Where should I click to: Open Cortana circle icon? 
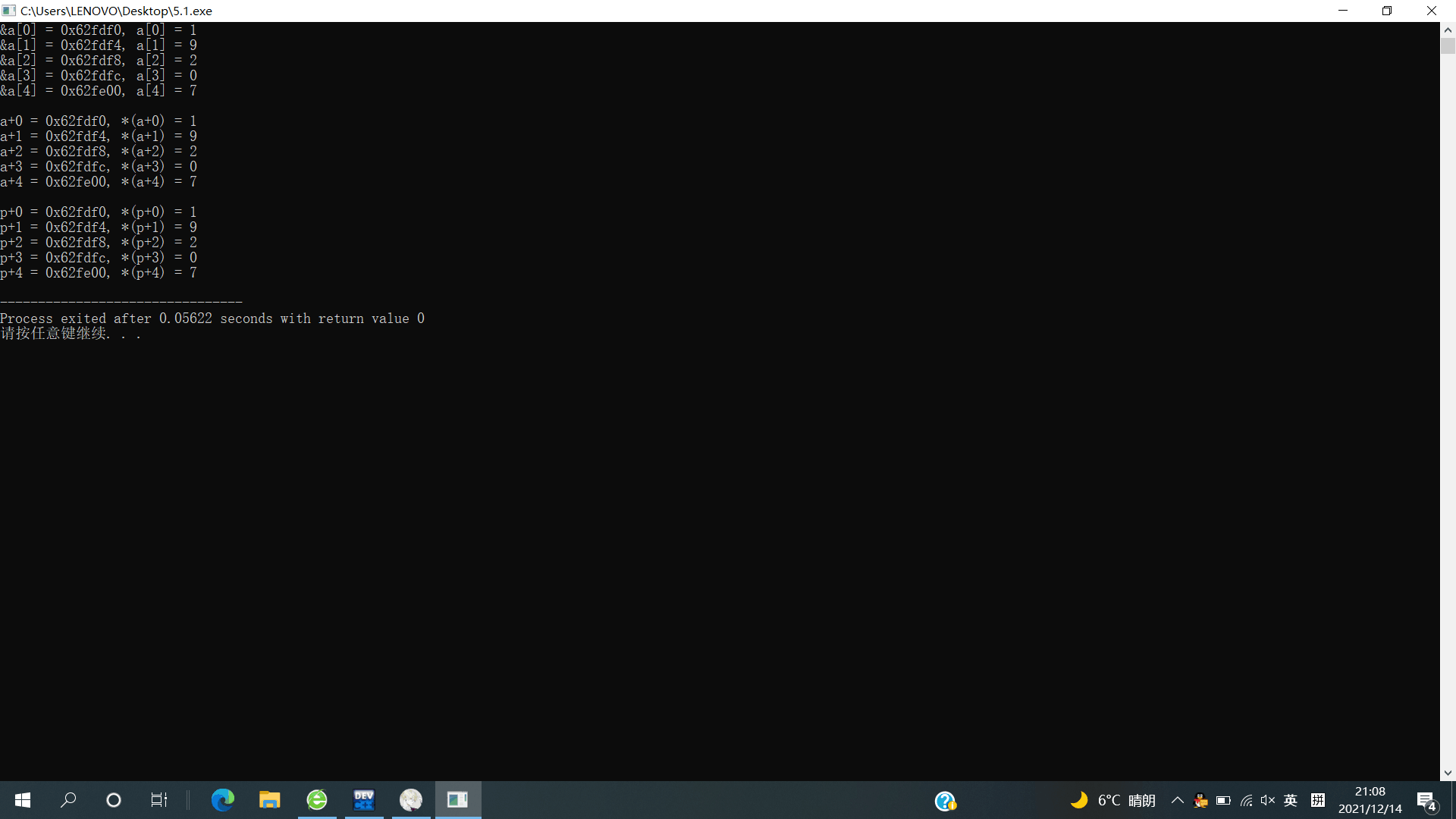[114, 800]
